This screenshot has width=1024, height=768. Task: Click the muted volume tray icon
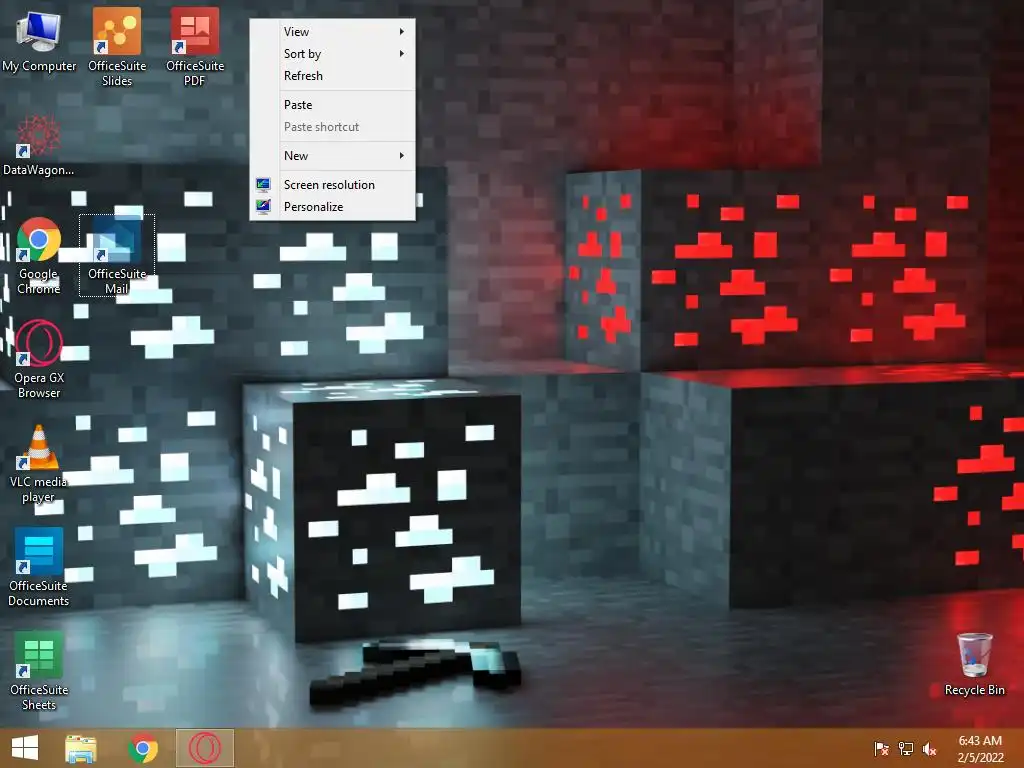930,749
